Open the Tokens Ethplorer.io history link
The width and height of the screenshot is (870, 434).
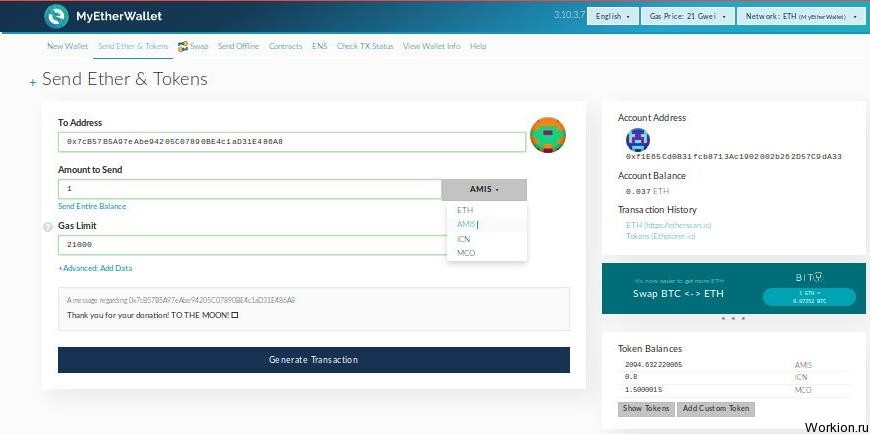[660, 236]
